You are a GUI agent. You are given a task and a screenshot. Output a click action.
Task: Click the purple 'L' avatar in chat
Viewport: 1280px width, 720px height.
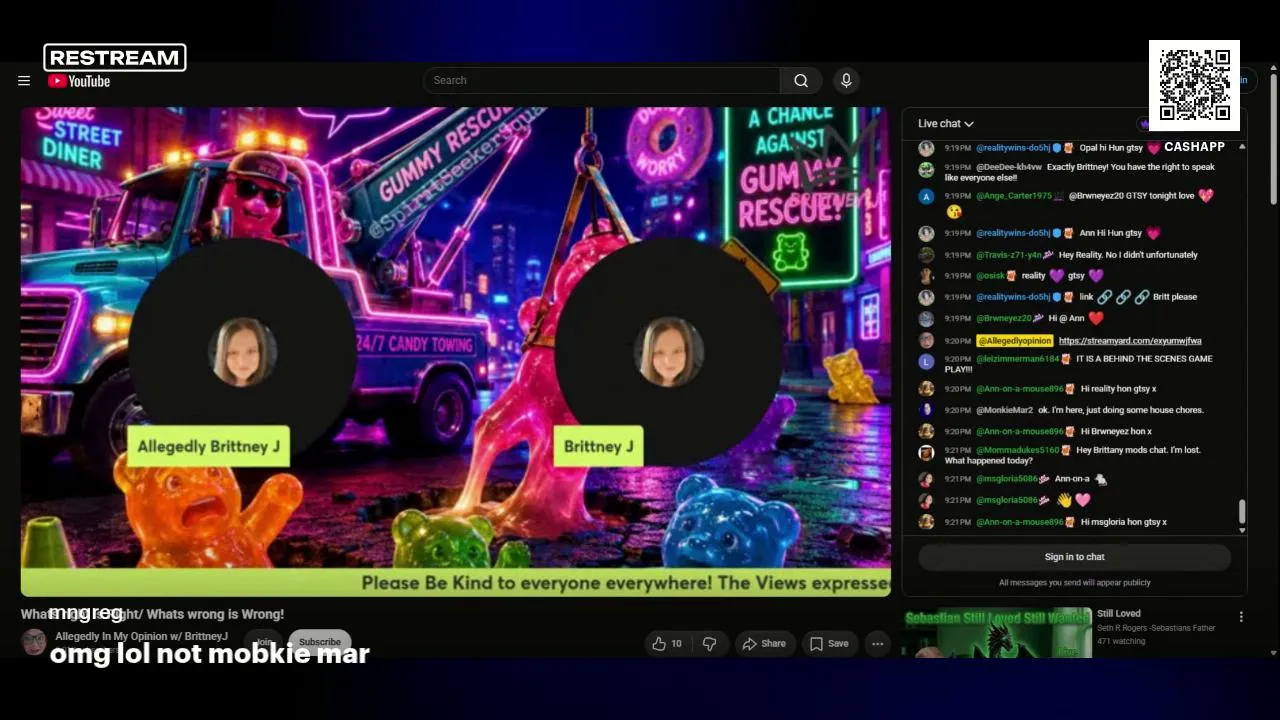click(x=926, y=361)
